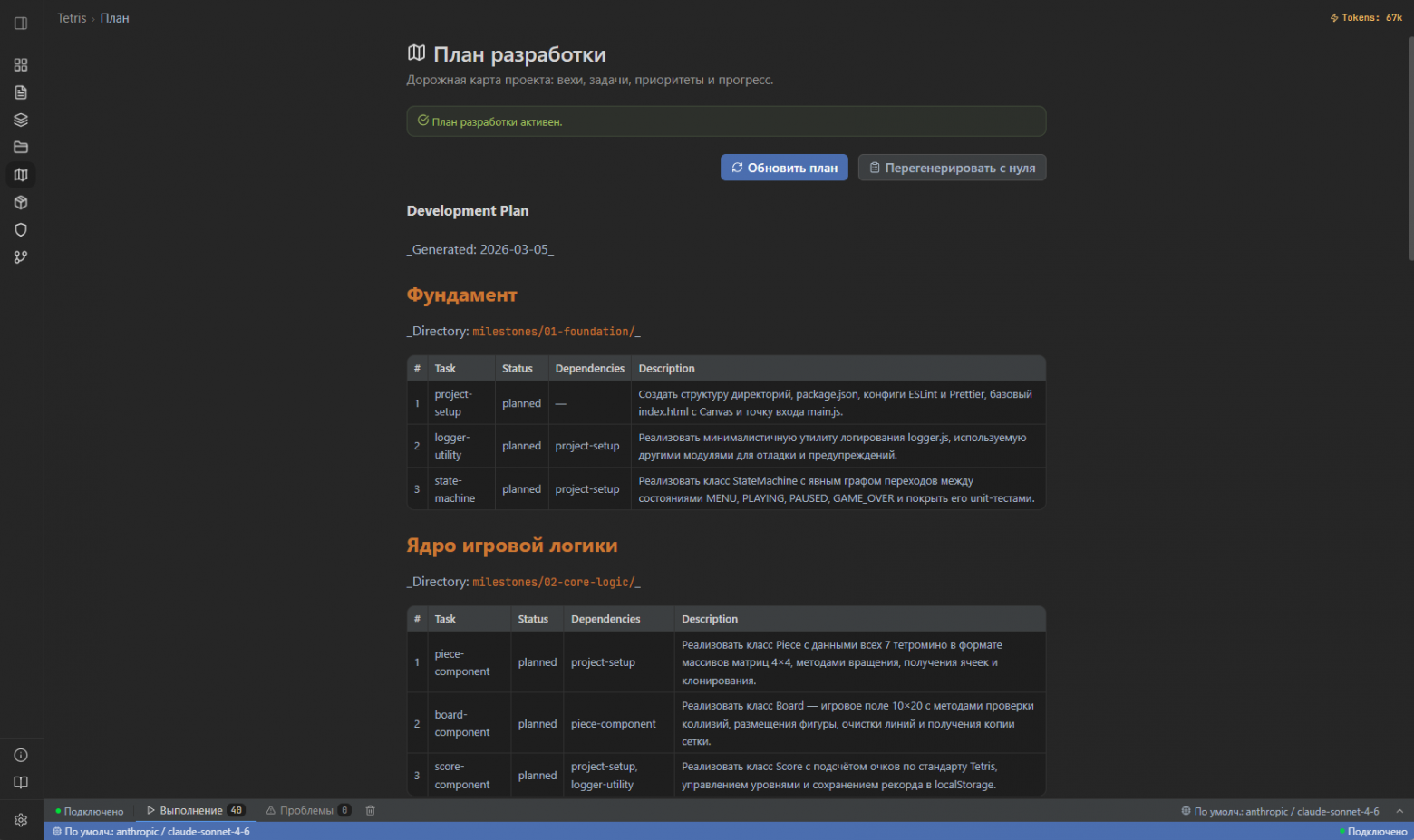Select the piece-component task cell
The width and height of the screenshot is (1414, 840).
(469, 662)
